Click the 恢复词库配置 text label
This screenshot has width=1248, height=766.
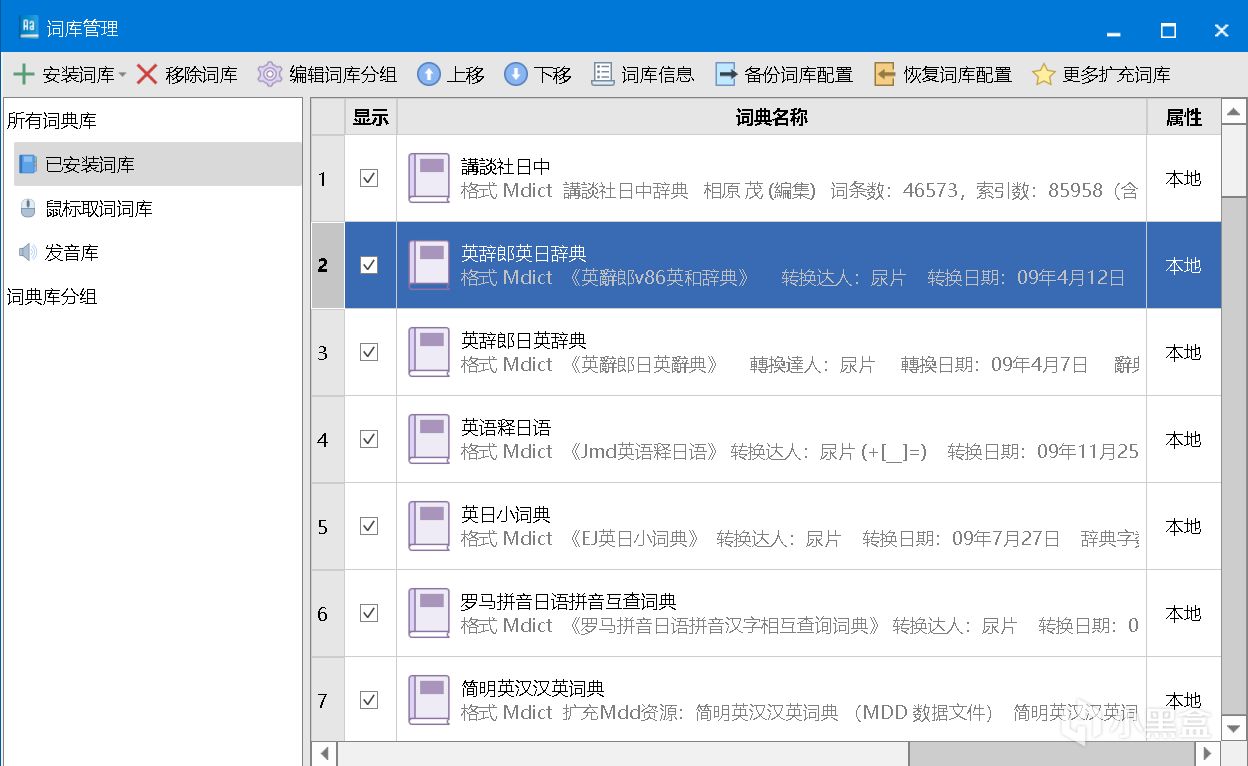[957, 75]
